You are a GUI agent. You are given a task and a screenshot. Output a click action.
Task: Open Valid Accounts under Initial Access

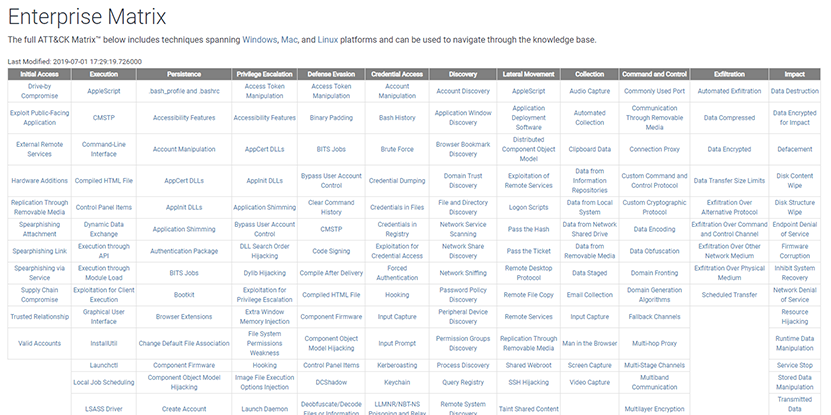coord(40,343)
